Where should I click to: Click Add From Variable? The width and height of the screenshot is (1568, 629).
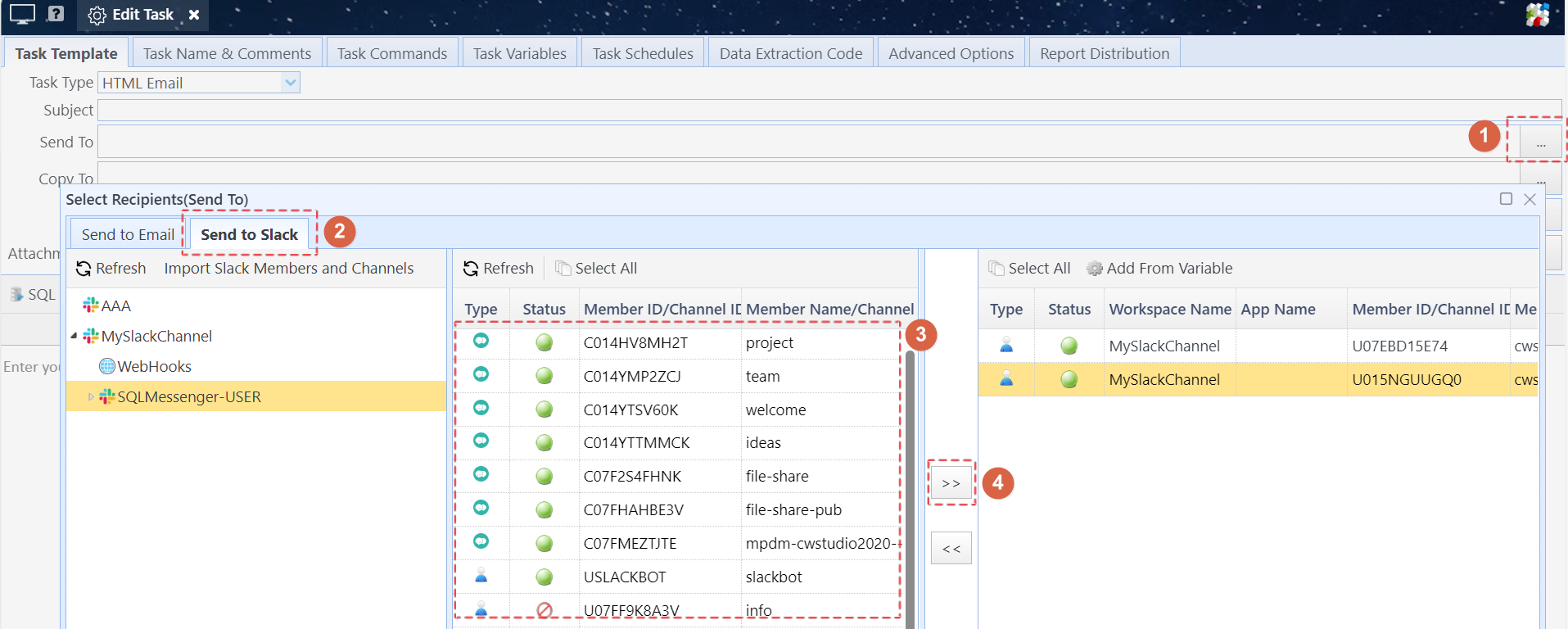(x=1159, y=269)
